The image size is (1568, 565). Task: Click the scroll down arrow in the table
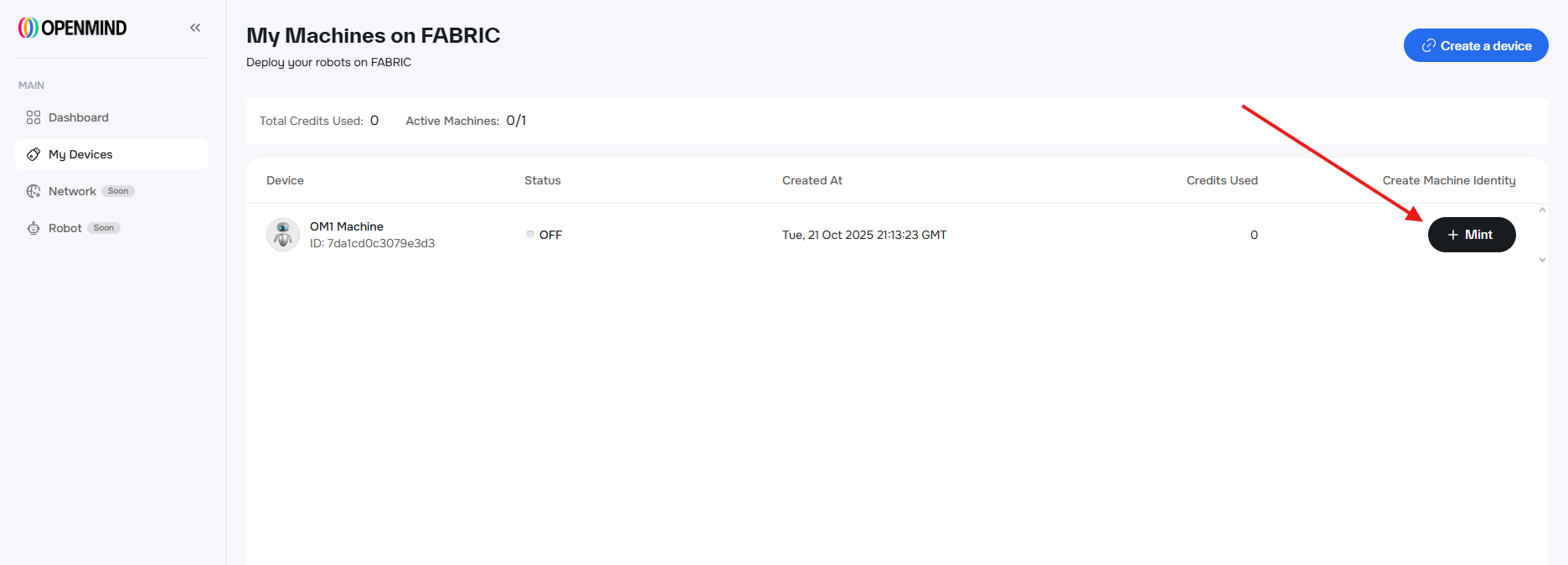pyautogui.click(x=1542, y=260)
